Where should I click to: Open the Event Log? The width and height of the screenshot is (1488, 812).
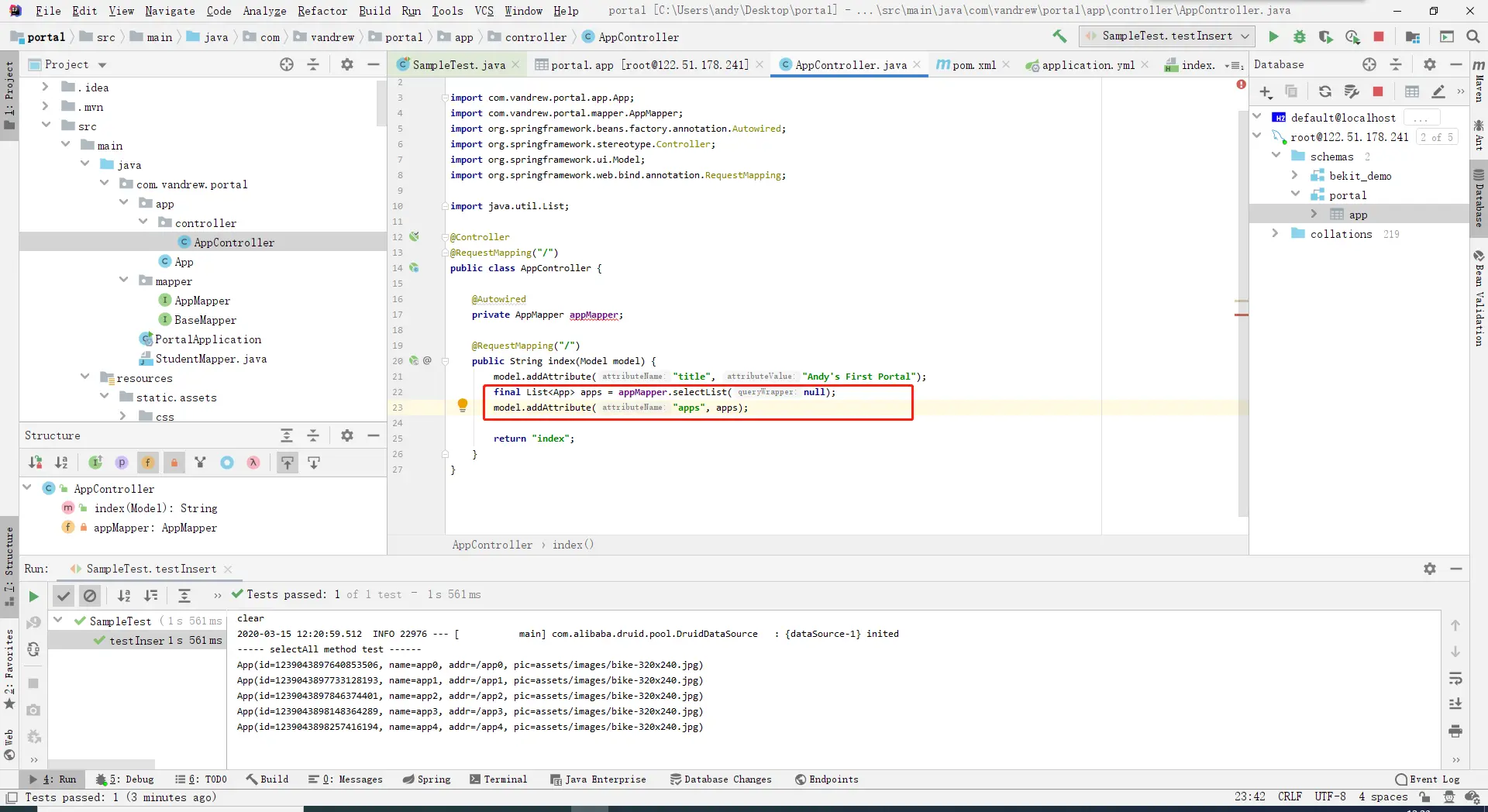1427,779
